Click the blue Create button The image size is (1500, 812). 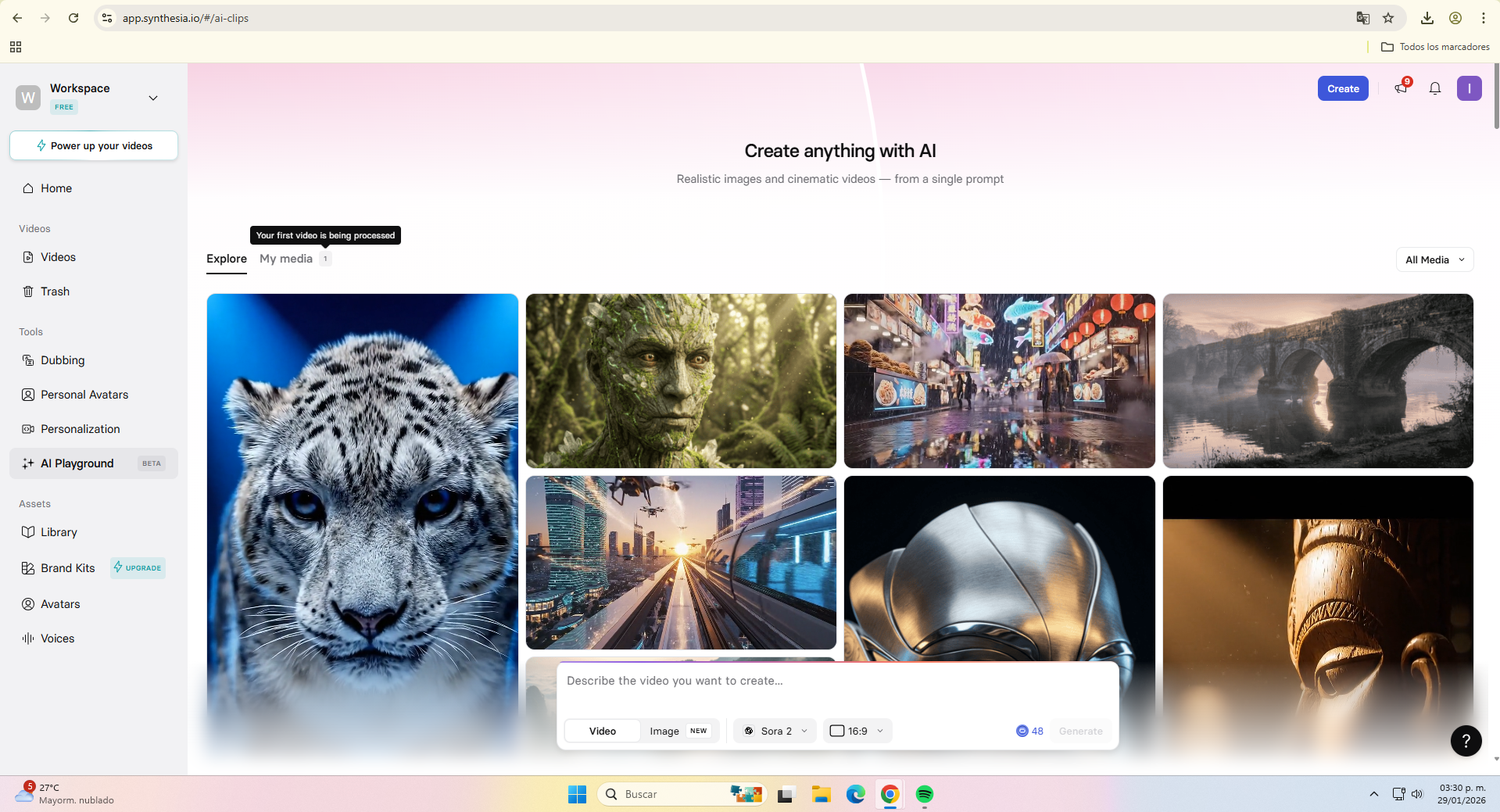[x=1342, y=88]
